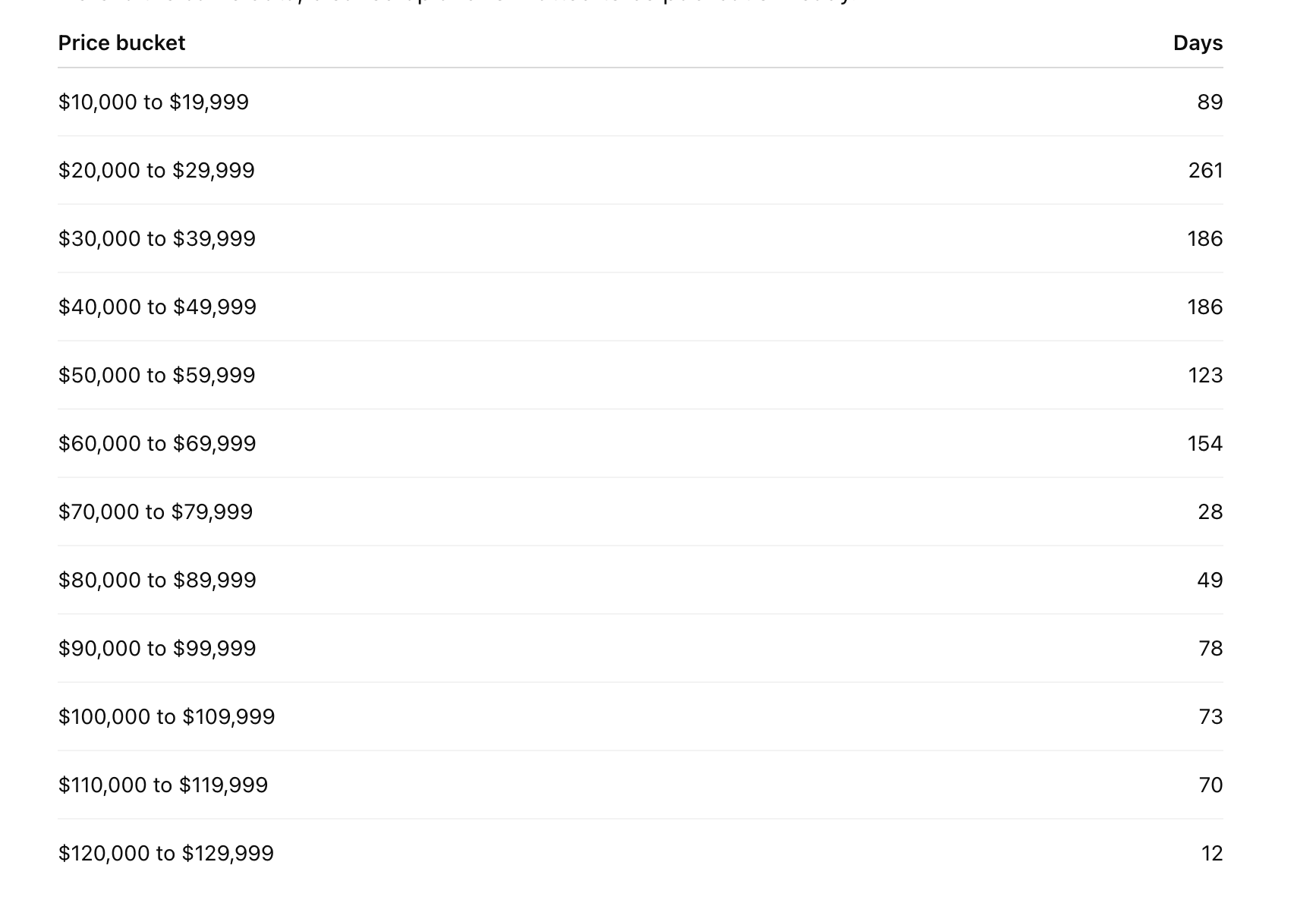
Task: Click the $40,000 to $49,999 bucket label
Action: pyautogui.click(x=157, y=307)
